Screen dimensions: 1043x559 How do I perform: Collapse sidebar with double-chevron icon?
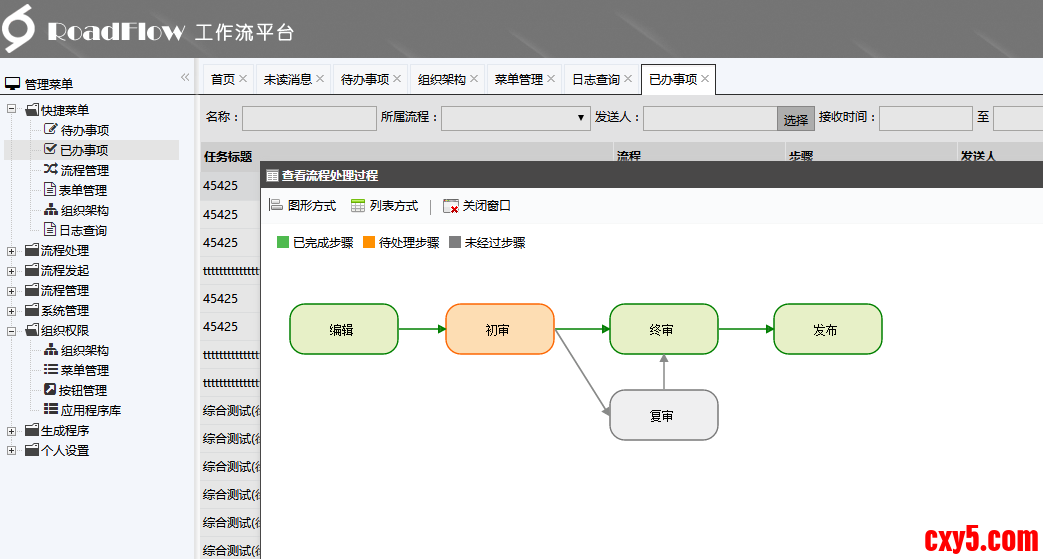[185, 77]
